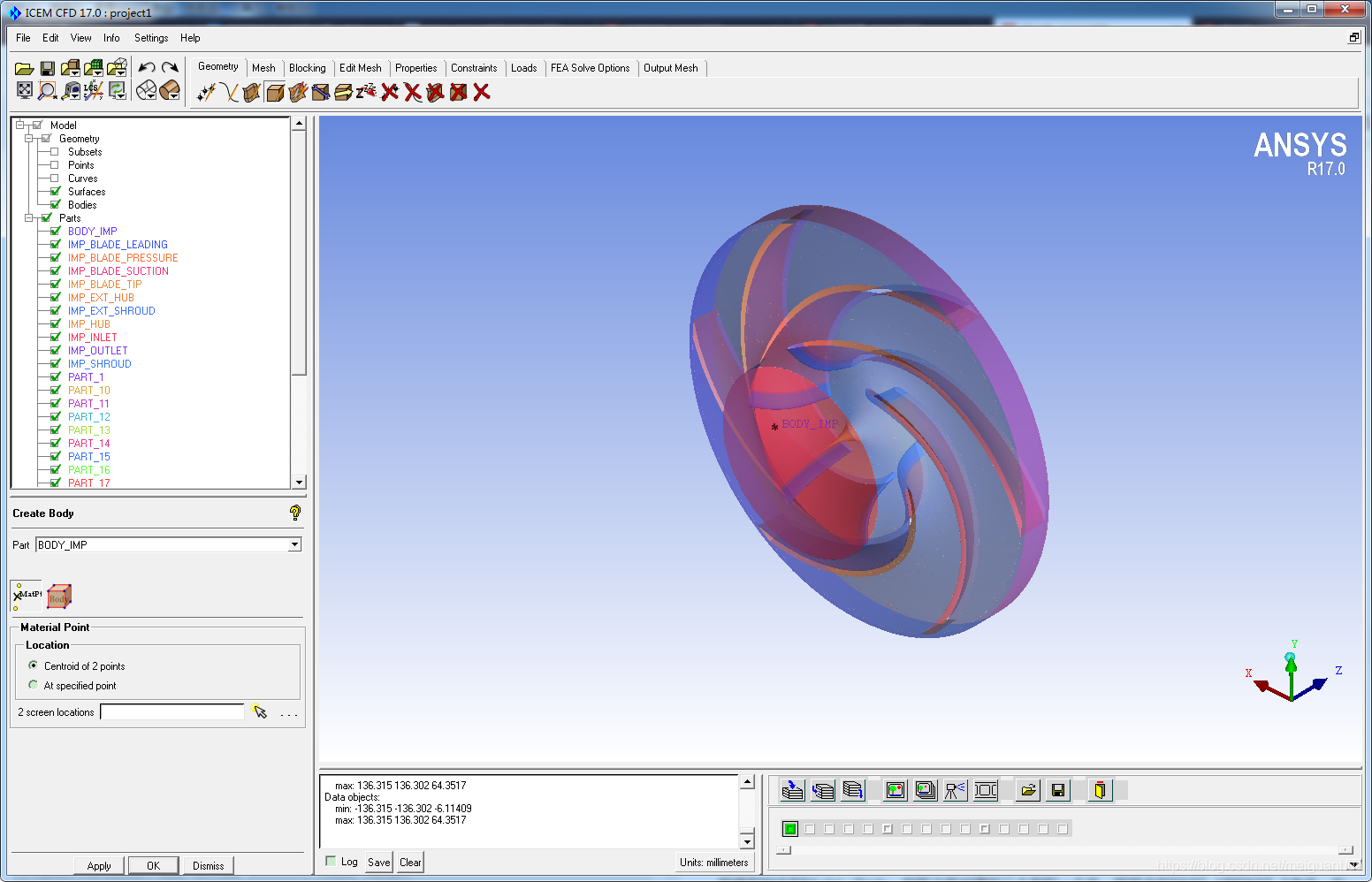This screenshot has width=1372, height=882.
Task: Undo the last action
Action: pos(147,68)
